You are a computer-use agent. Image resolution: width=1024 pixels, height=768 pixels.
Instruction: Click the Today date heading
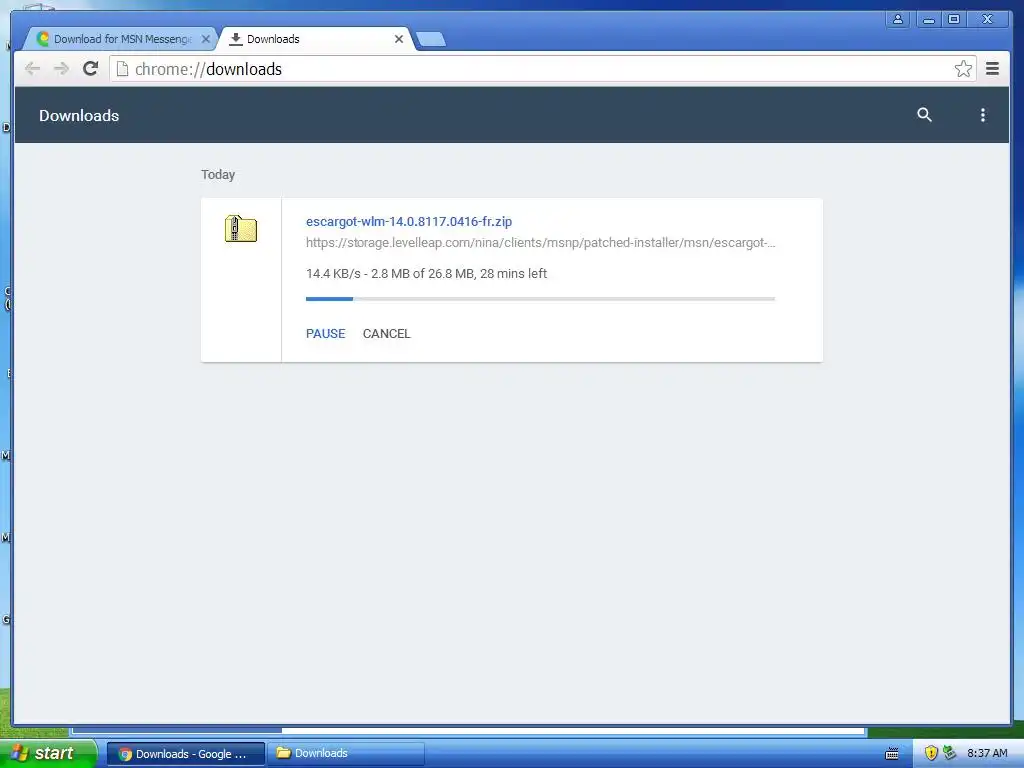click(217, 175)
